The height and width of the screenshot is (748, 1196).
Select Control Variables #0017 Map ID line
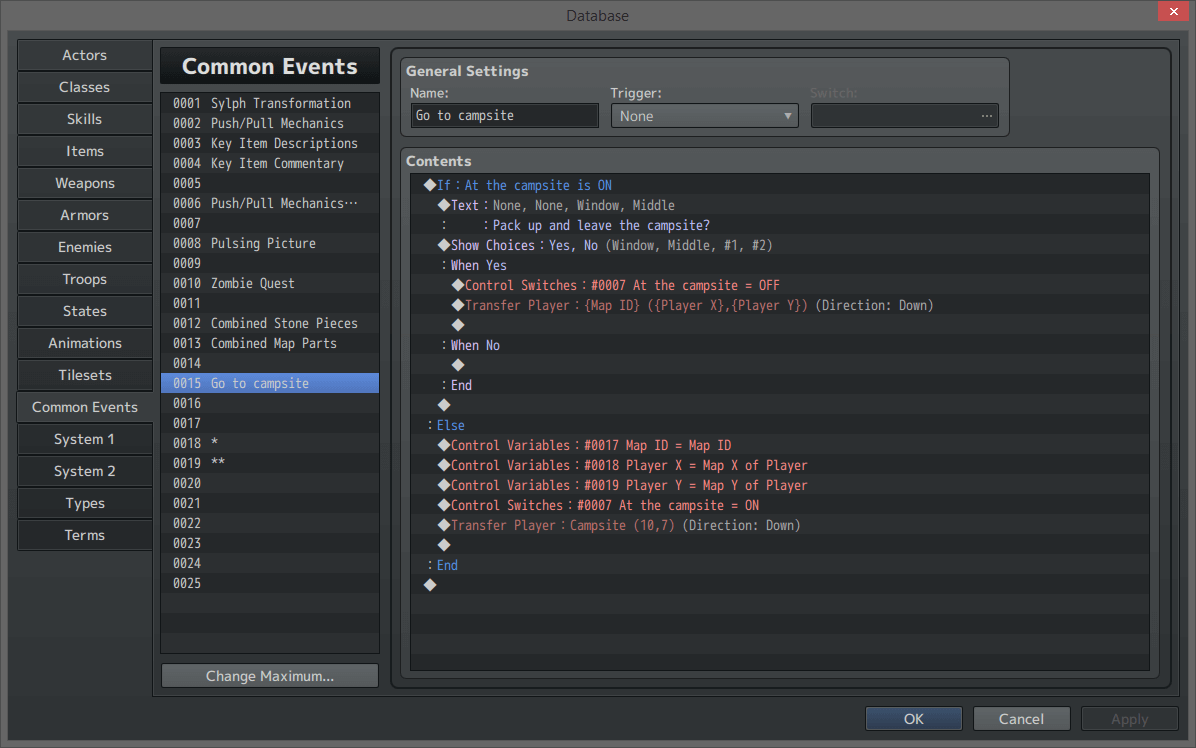(x=780, y=445)
